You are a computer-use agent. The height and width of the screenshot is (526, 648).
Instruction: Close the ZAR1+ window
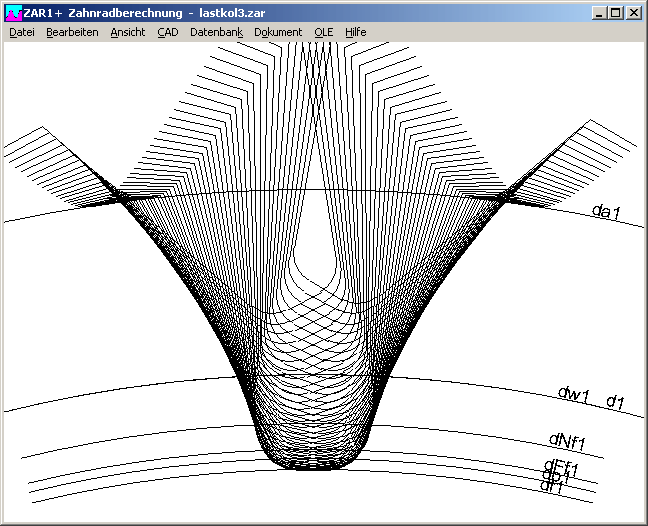[x=633, y=13]
